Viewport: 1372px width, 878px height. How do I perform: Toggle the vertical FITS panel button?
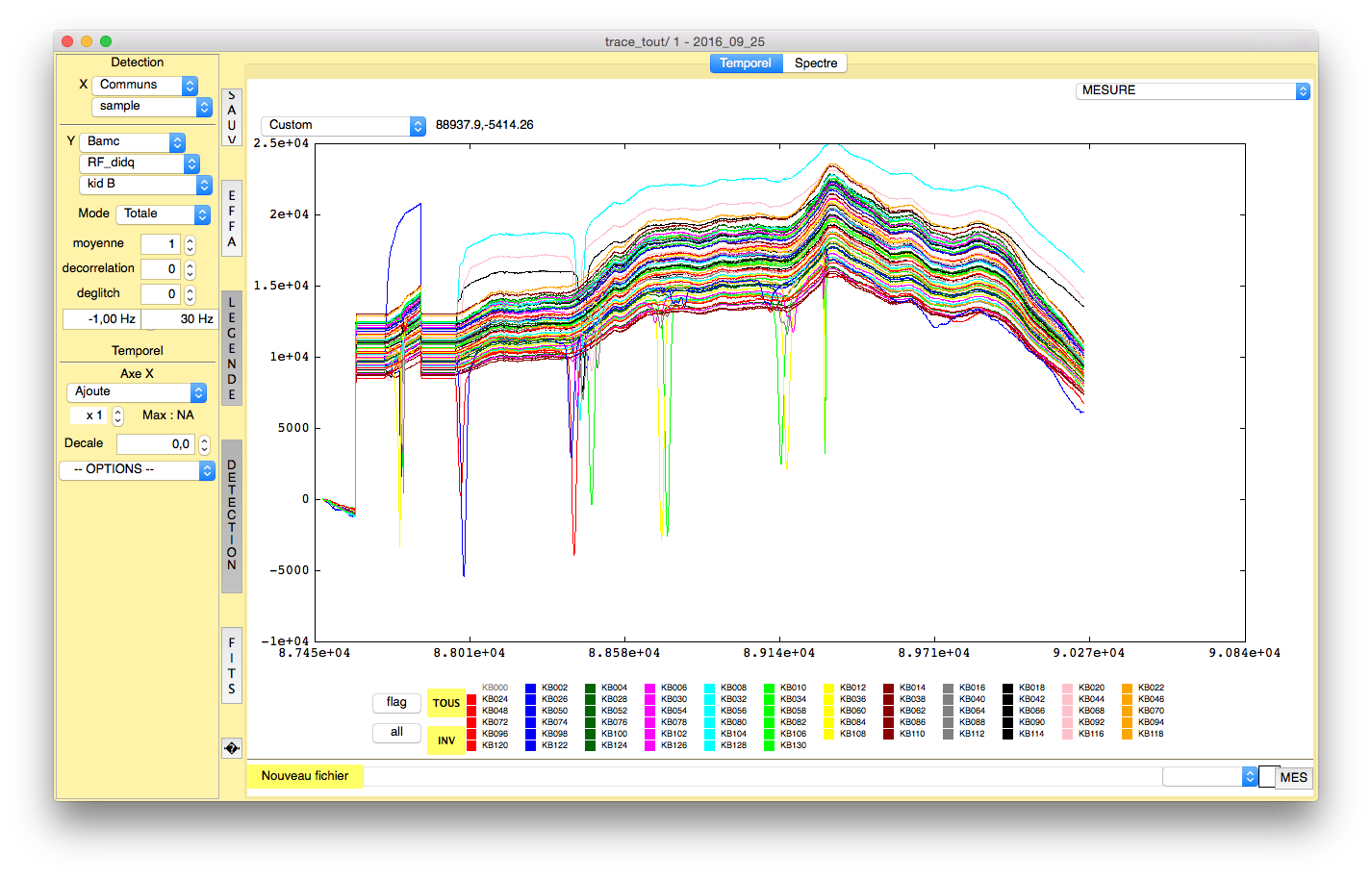[x=232, y=665]
